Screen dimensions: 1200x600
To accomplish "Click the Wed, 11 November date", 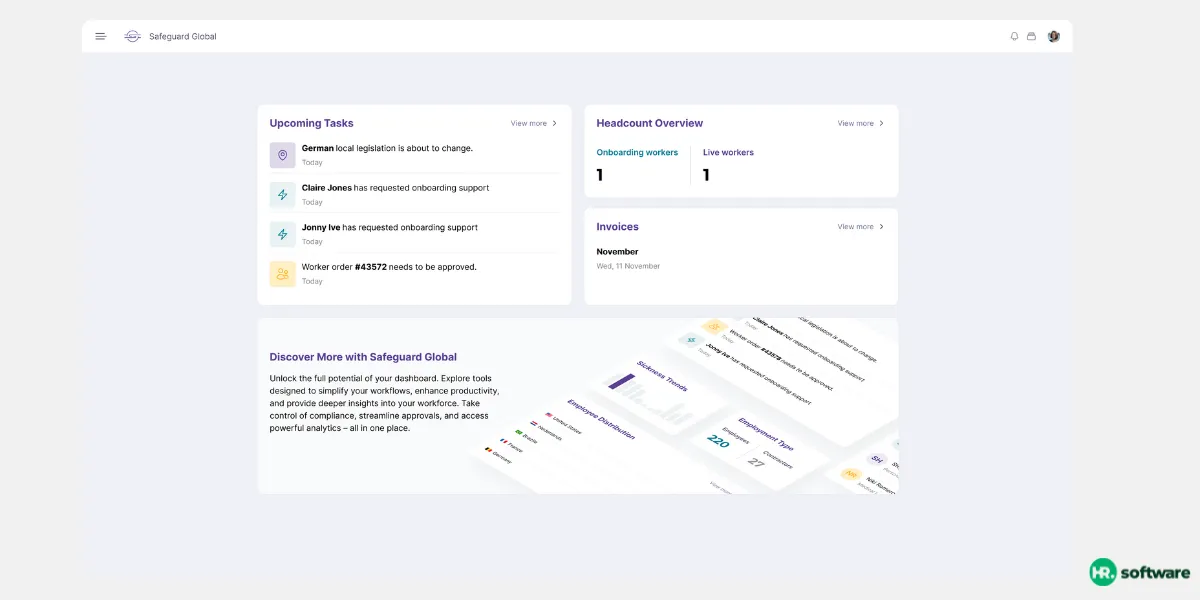I will click(628, 266).
